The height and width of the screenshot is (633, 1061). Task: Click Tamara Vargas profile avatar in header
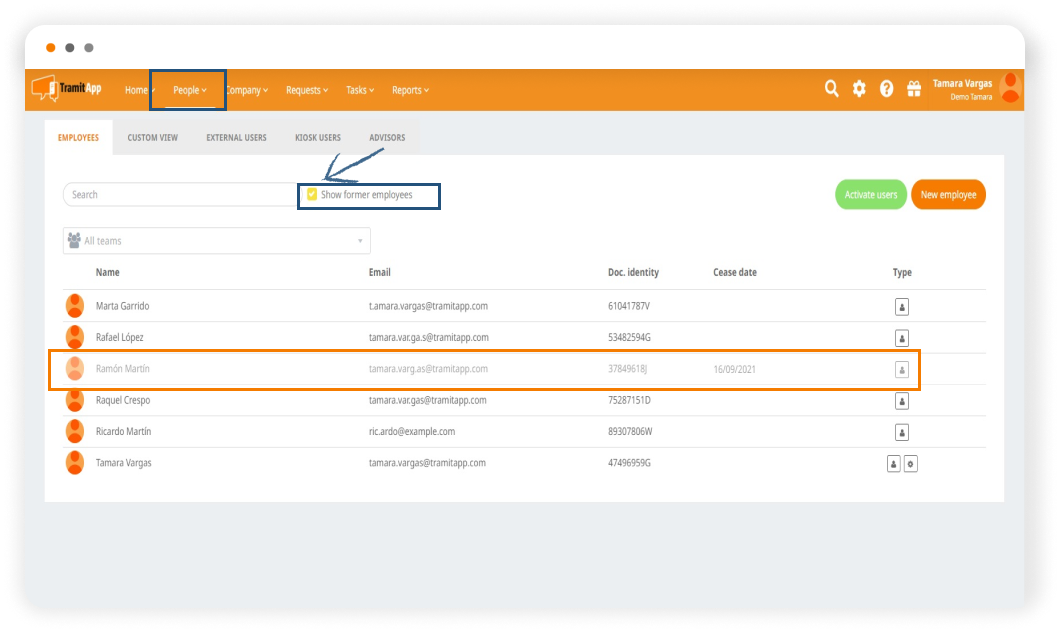(1010, 89)
